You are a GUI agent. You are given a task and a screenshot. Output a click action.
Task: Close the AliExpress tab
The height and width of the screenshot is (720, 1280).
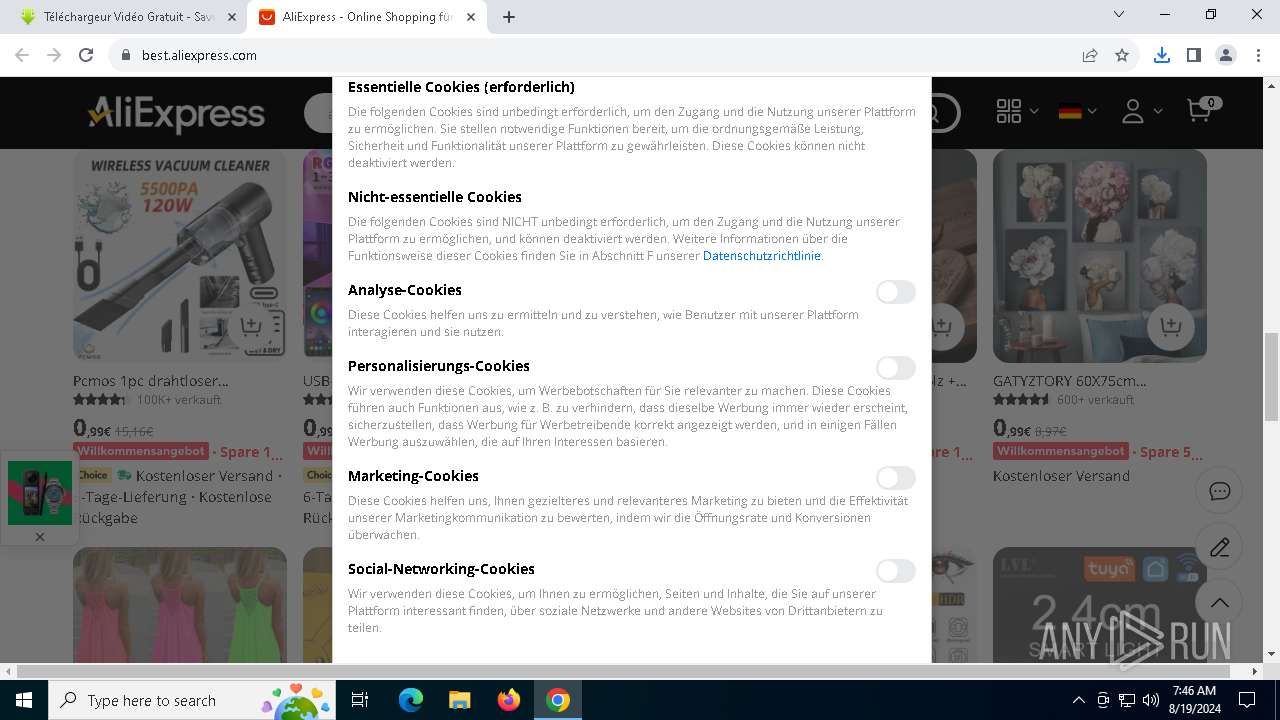[471, 17]
